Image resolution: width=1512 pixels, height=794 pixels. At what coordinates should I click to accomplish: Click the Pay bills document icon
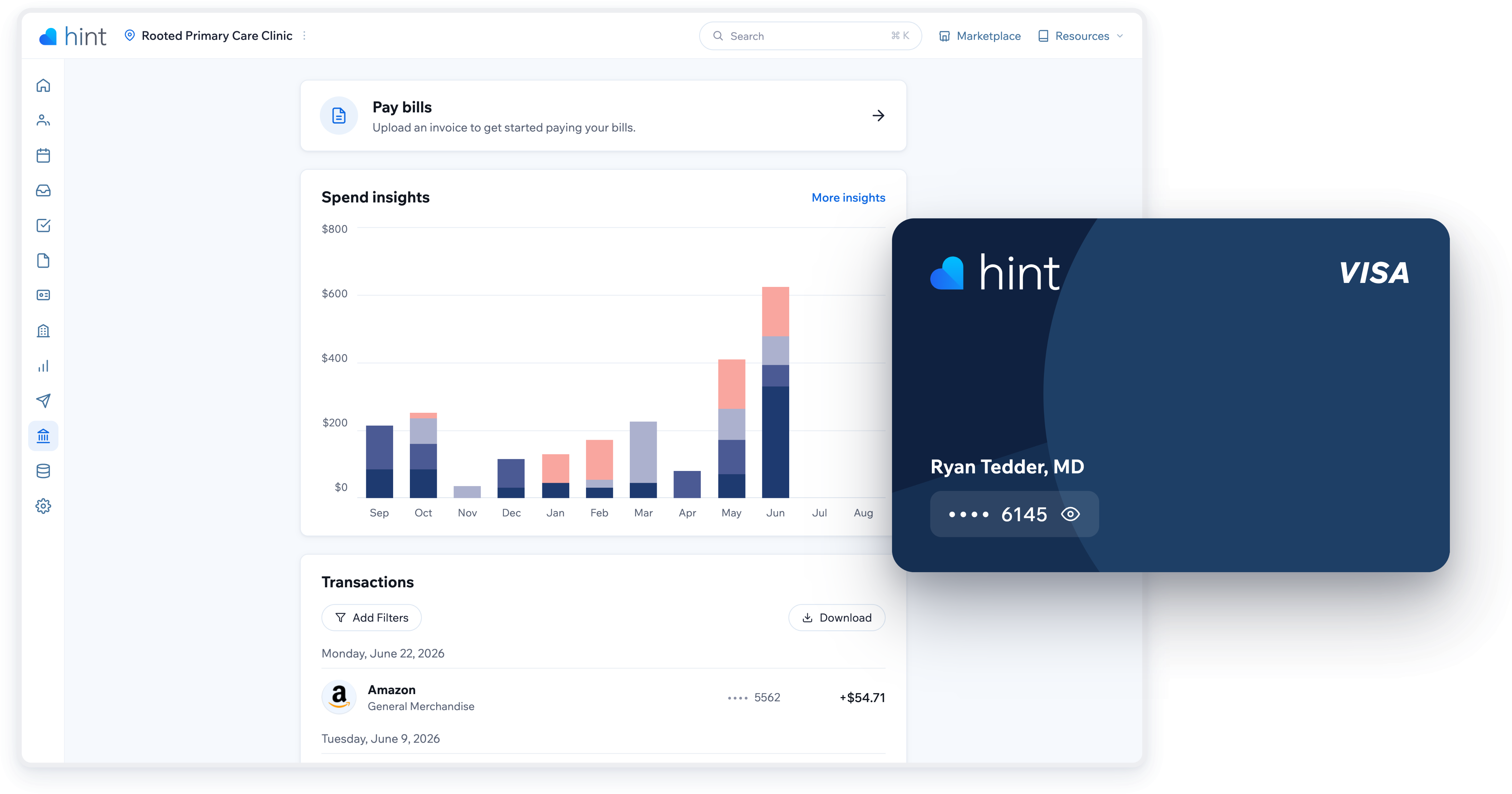click(x=339, y=116)
